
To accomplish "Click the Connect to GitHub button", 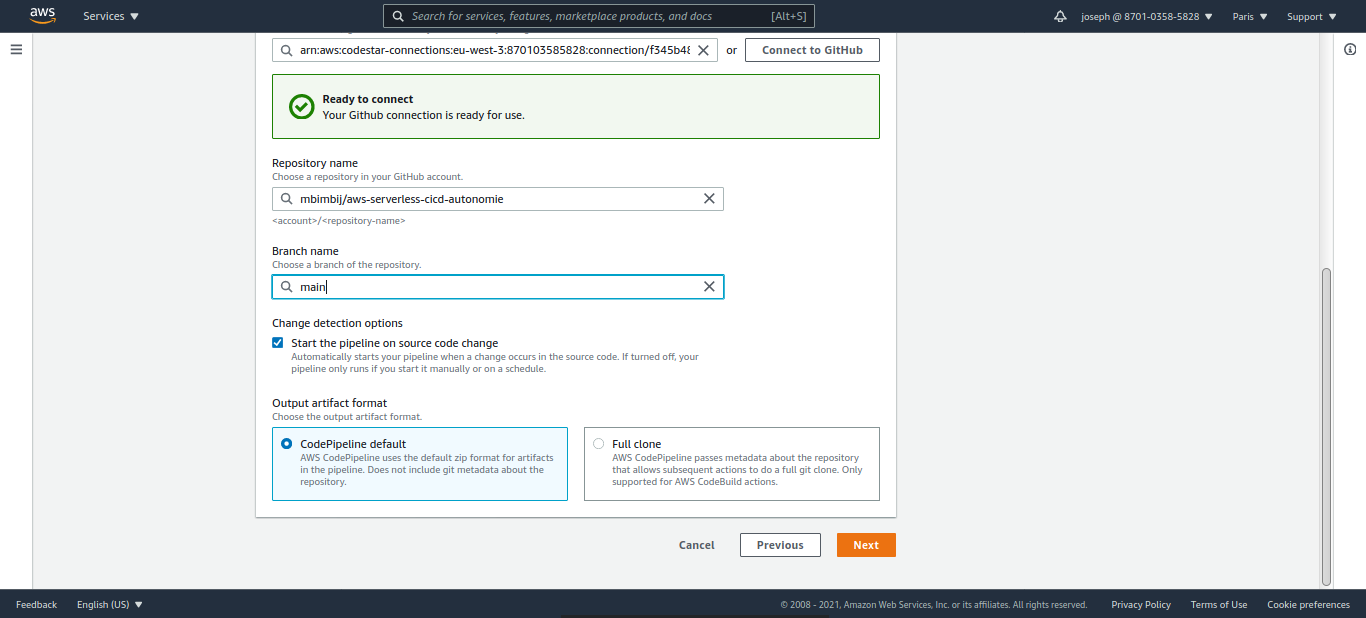I will pos(812,50).
